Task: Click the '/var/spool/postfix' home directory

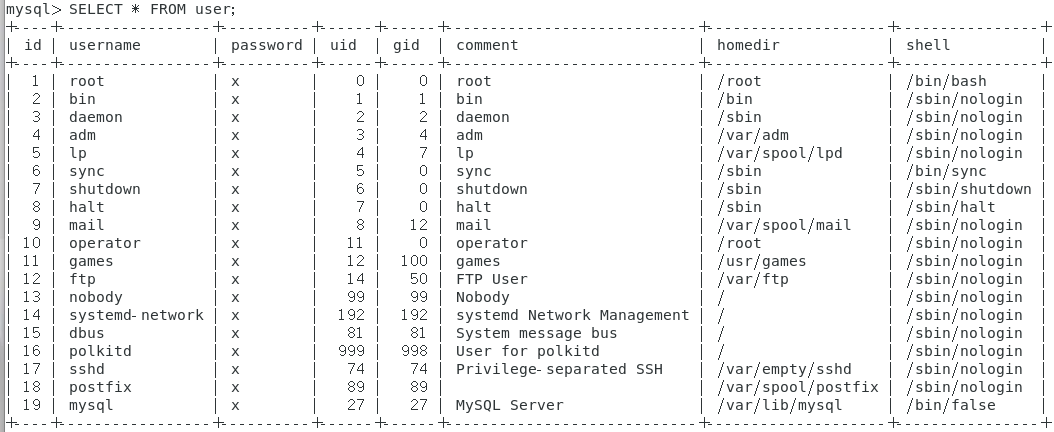Action: pyautogui.click(x=797, y=387)
